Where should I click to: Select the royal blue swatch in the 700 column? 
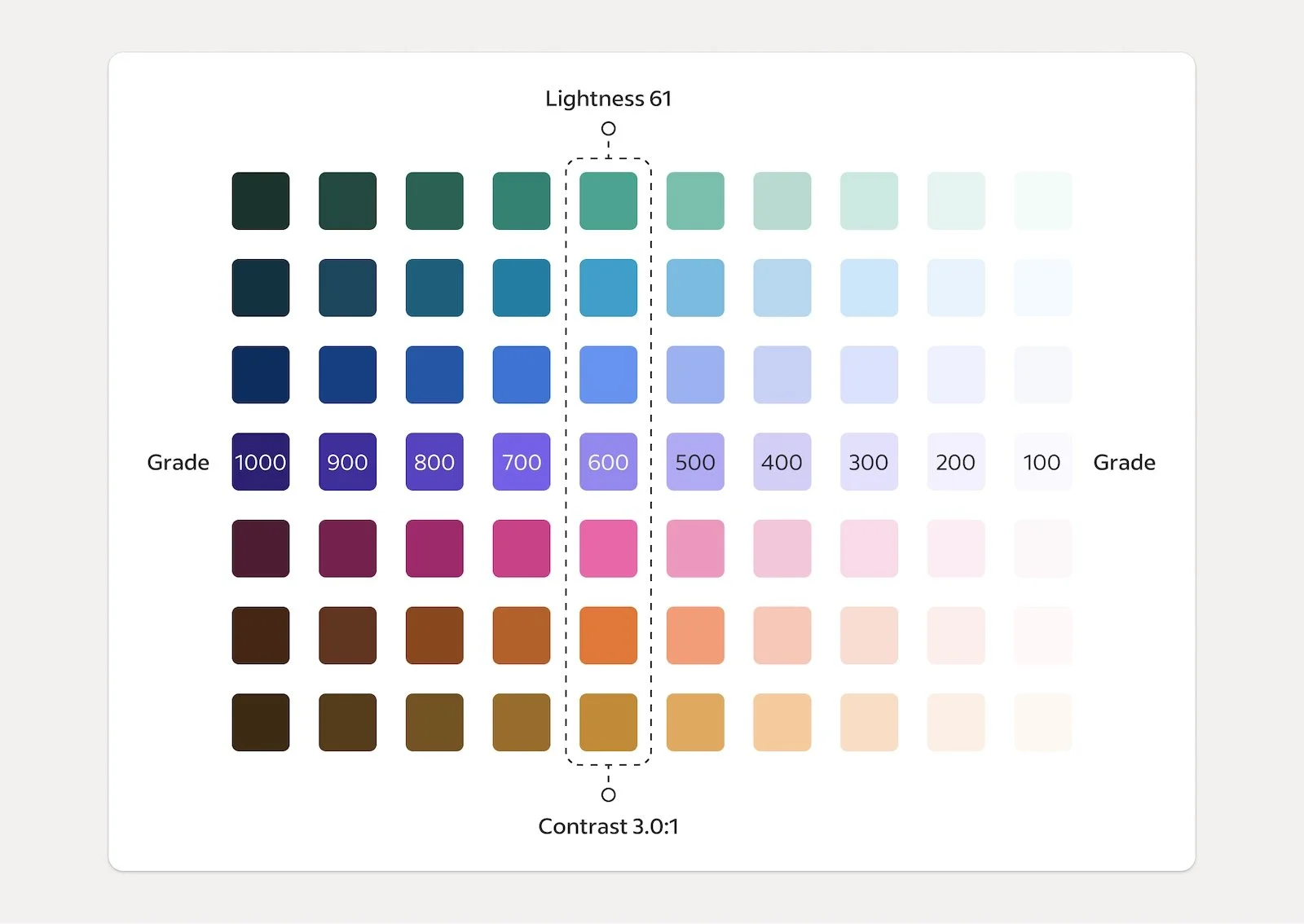coord(522,375)
